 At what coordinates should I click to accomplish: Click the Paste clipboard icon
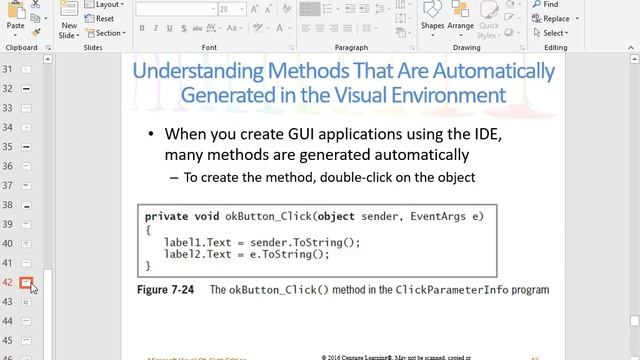tap(16, 9)
